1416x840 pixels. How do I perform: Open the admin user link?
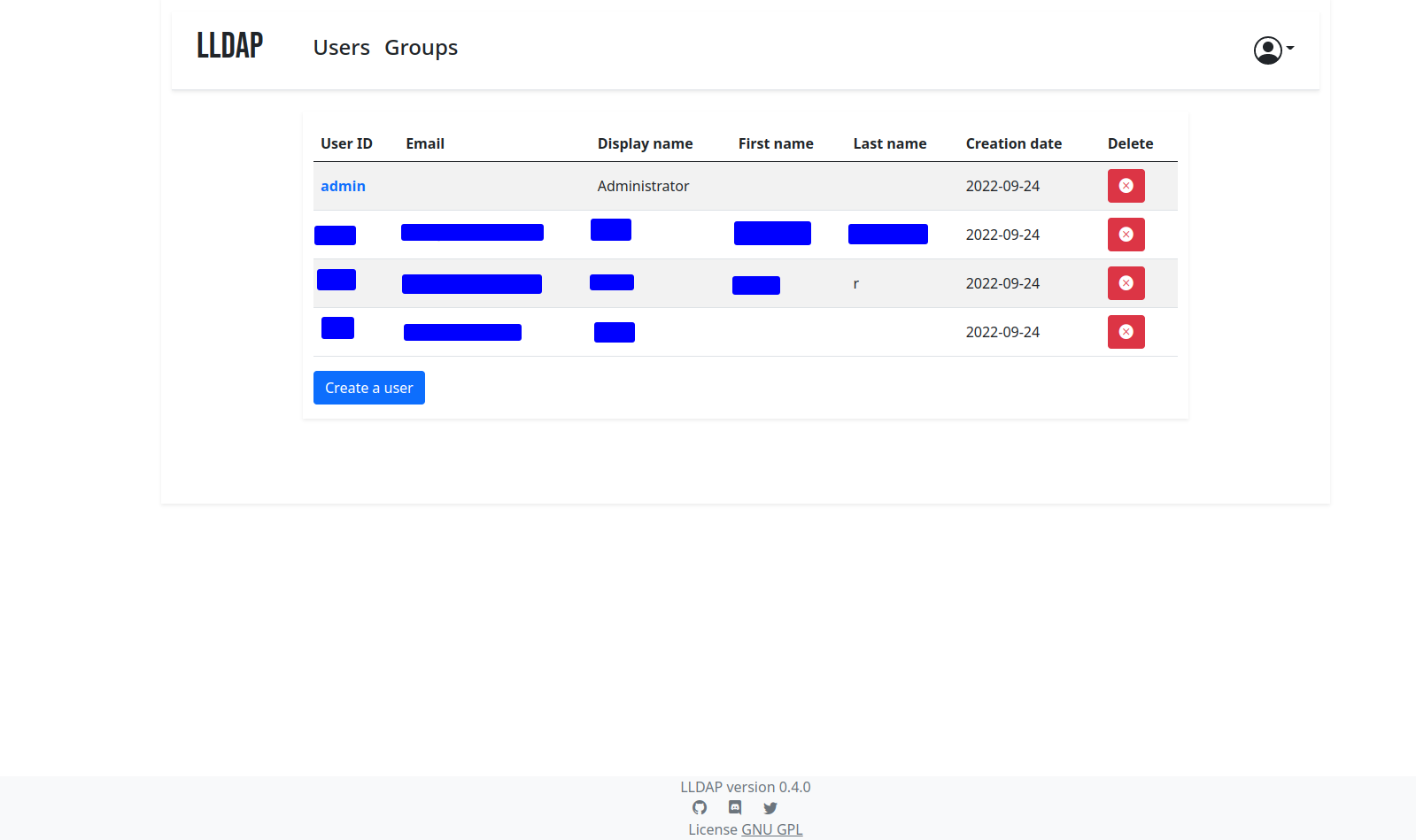click(343, 186)
